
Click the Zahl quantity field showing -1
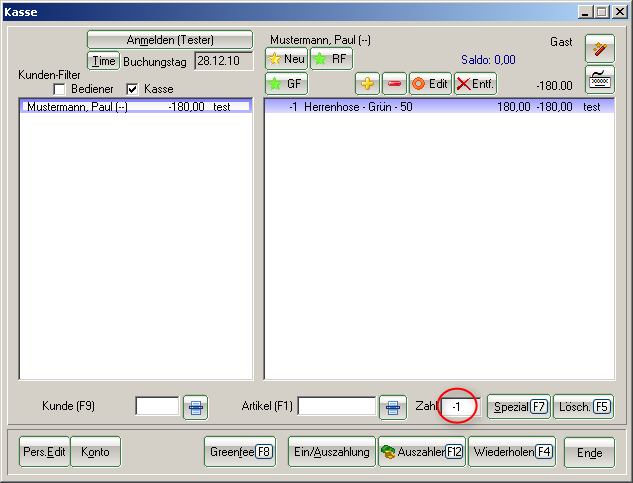click(x=461, y=407)
